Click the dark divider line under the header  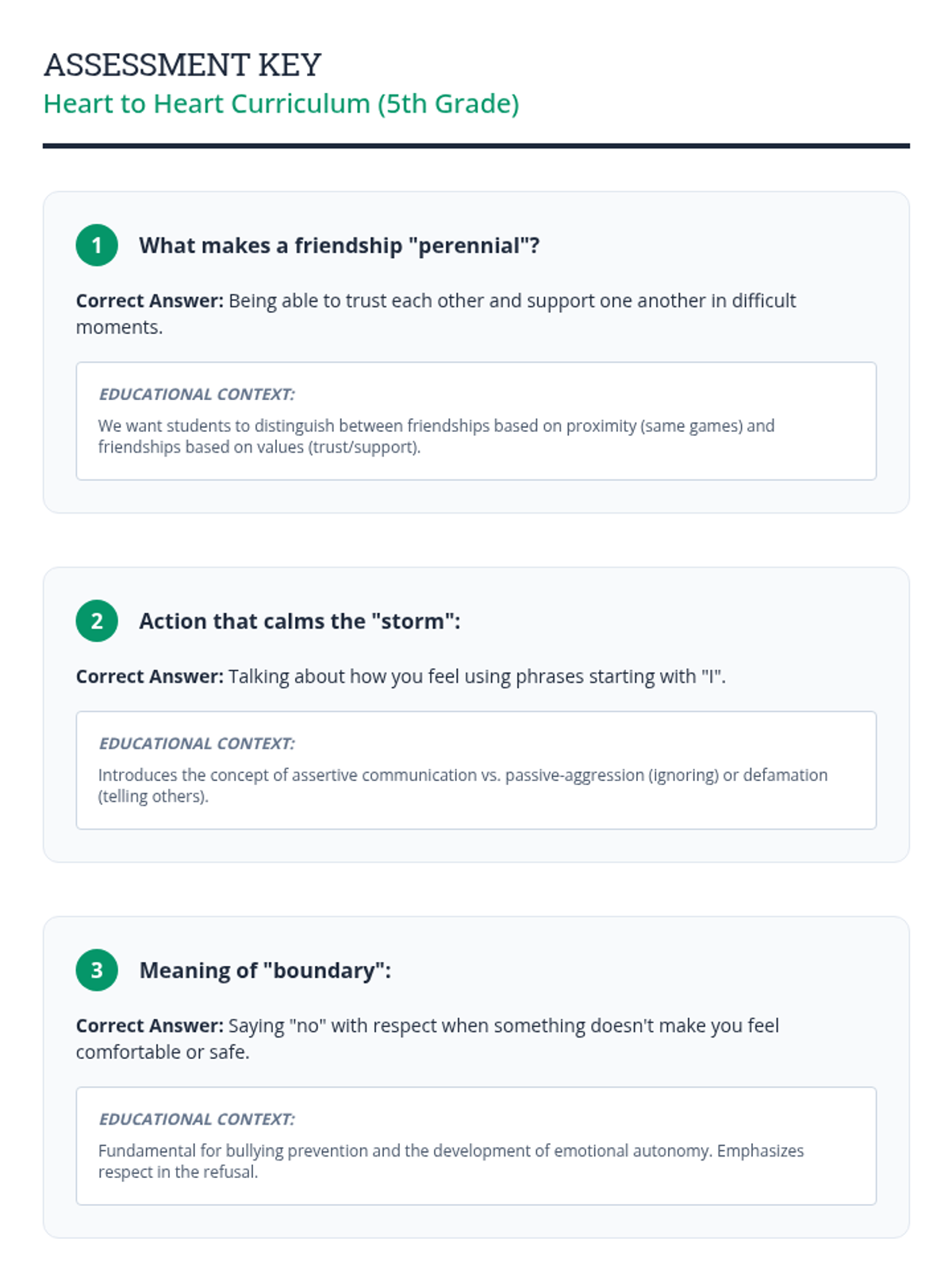click(x=476, y=146)
